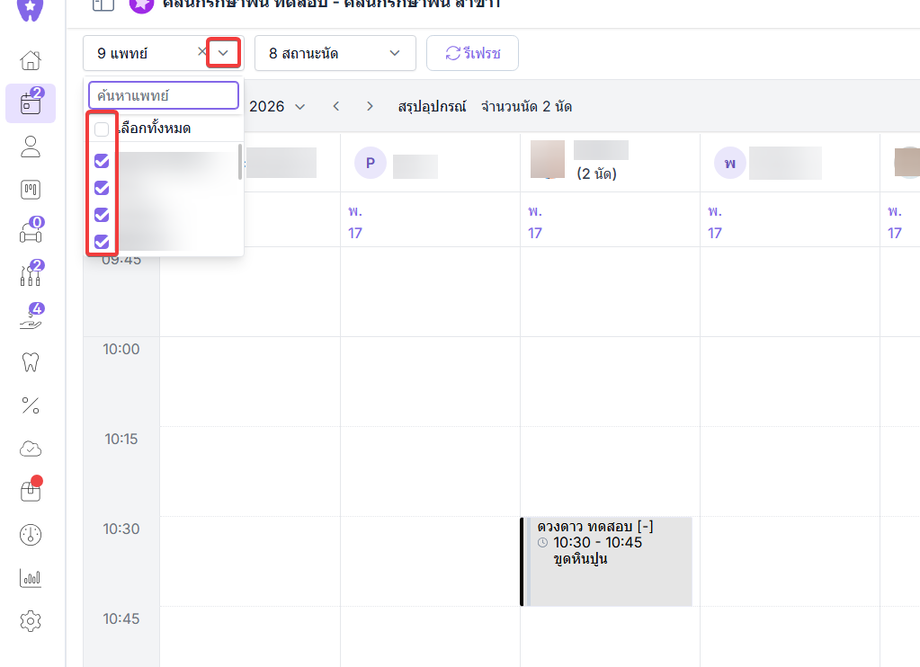920x667 pixels.
Task: Open the cloud check sidebar icon
Action: [x=31, y=449]
